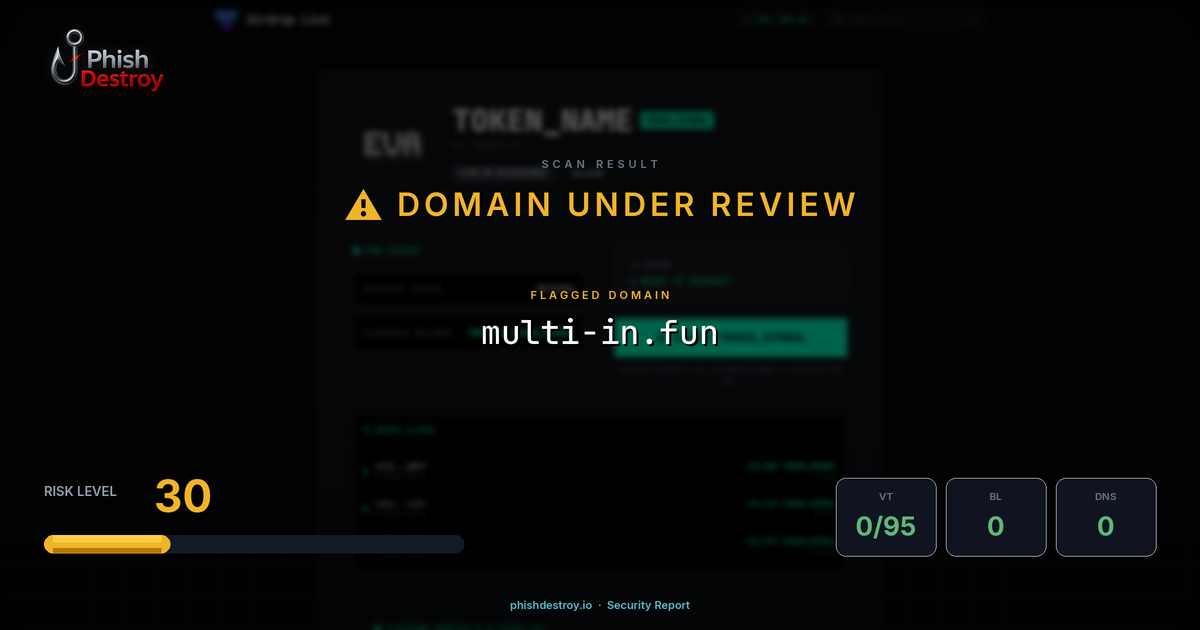The width and height of the screenshot is (1200, 630).
Task: Toggle the flagged state on multi-in.fun
Action: (x=600, y=334)
